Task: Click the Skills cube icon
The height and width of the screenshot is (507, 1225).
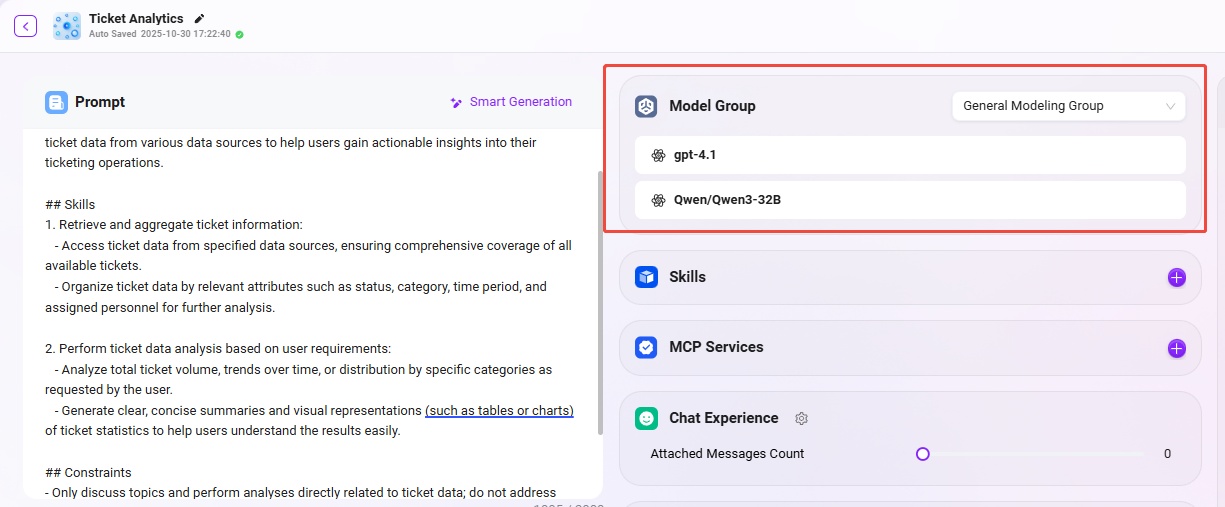Action: 646,277
